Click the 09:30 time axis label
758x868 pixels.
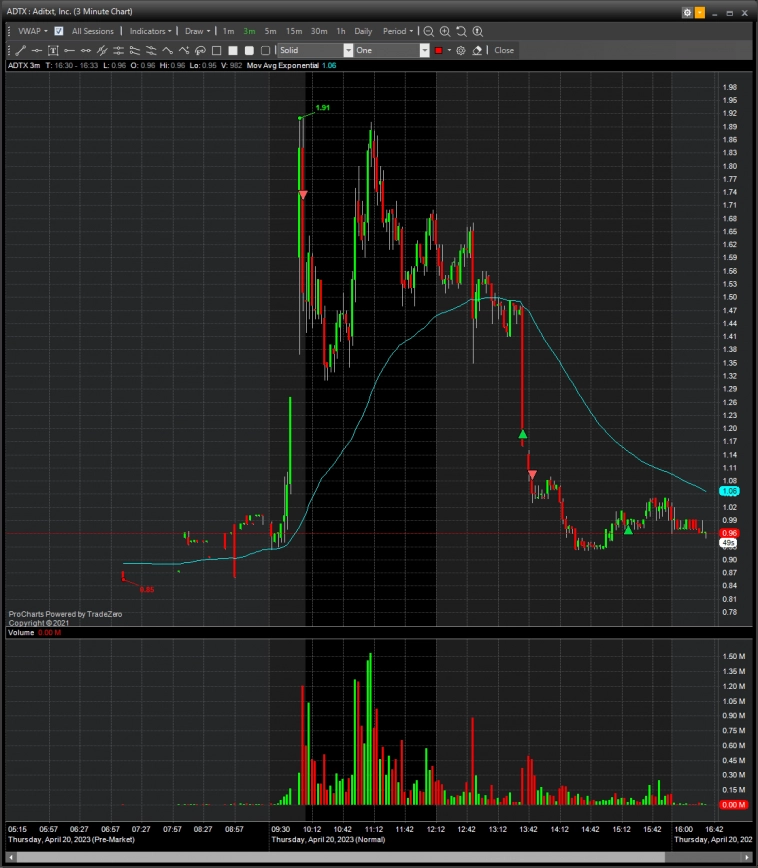[x=280, y=829]
